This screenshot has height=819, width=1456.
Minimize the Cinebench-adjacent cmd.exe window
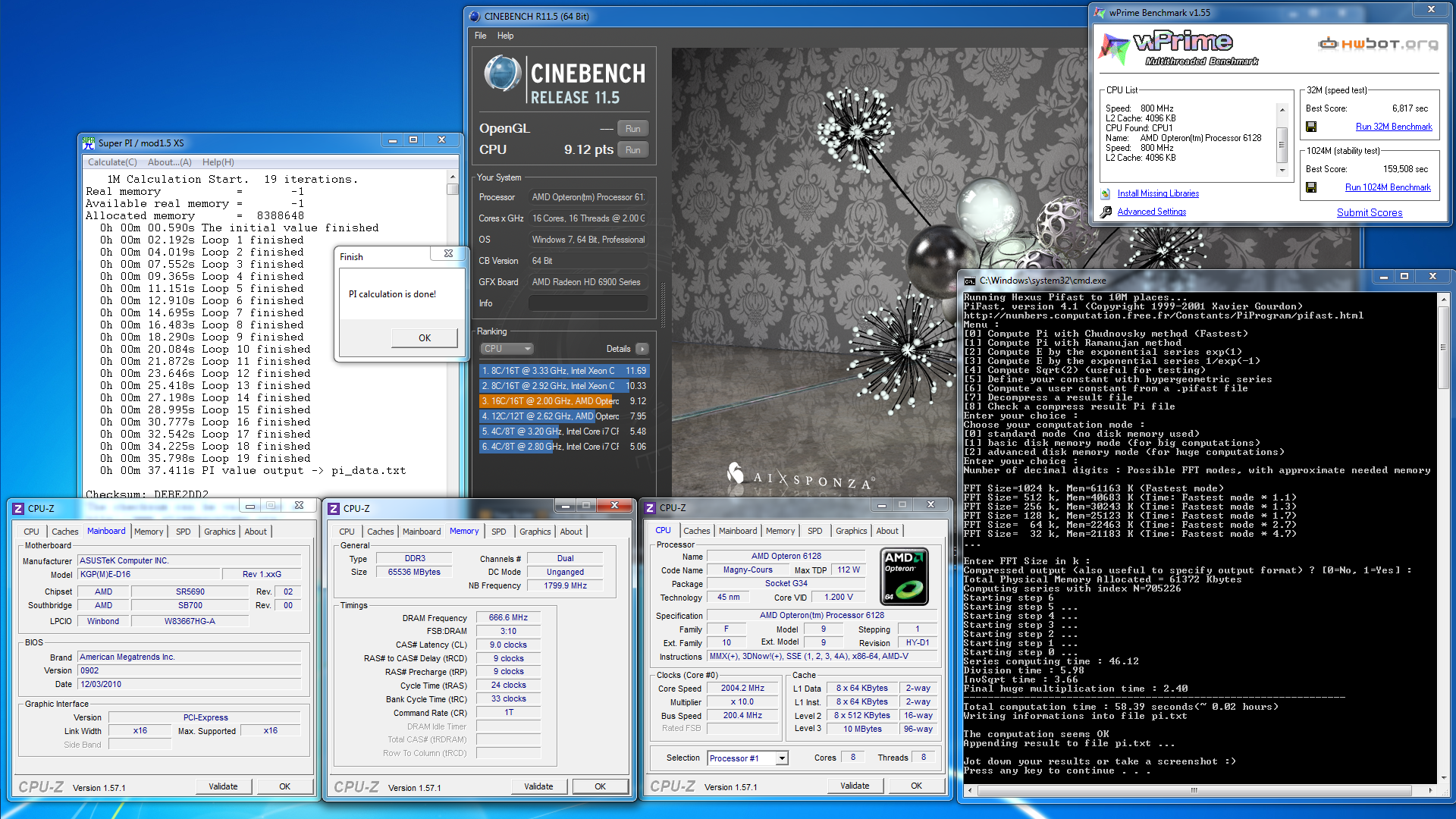pyautogui.click(x=1383, y=277)
